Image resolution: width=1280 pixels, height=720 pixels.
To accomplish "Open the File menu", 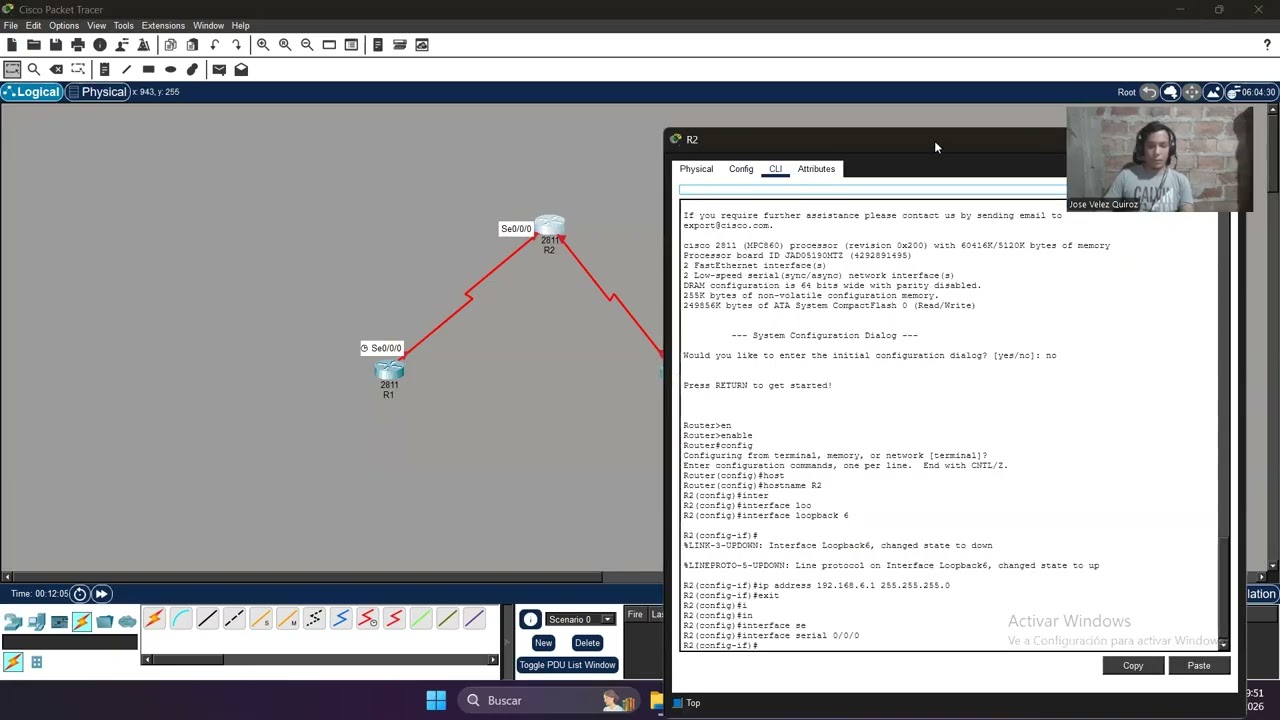I will pyautogui.click(x=11, y=25).
